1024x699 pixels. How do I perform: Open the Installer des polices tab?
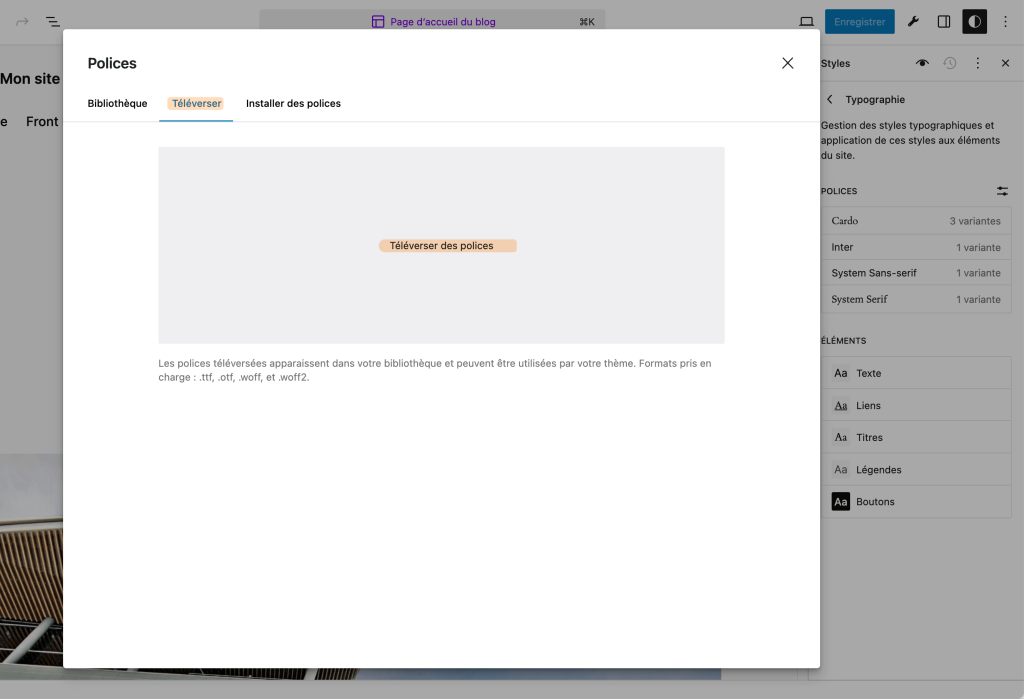click(293, 103)
